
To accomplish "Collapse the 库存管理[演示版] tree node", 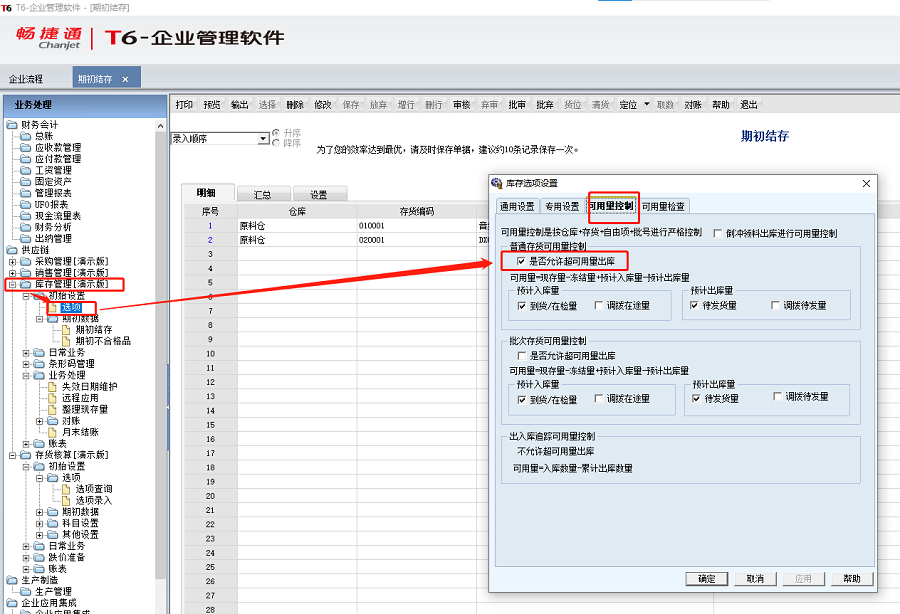I will pos(12,284).
